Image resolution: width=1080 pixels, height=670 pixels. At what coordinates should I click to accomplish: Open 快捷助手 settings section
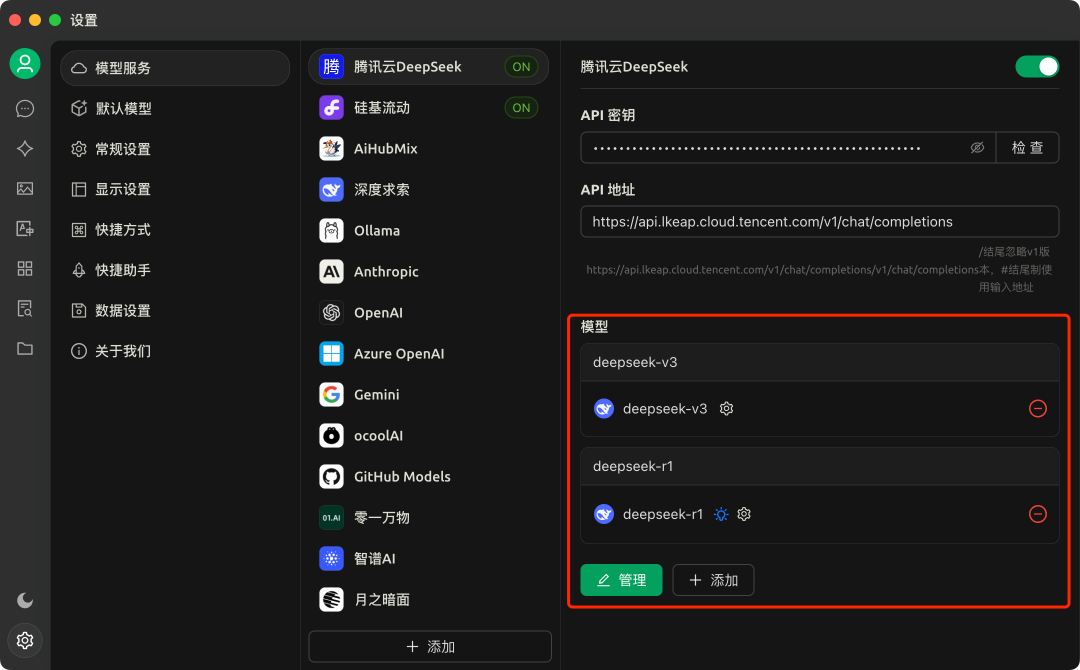175,271
